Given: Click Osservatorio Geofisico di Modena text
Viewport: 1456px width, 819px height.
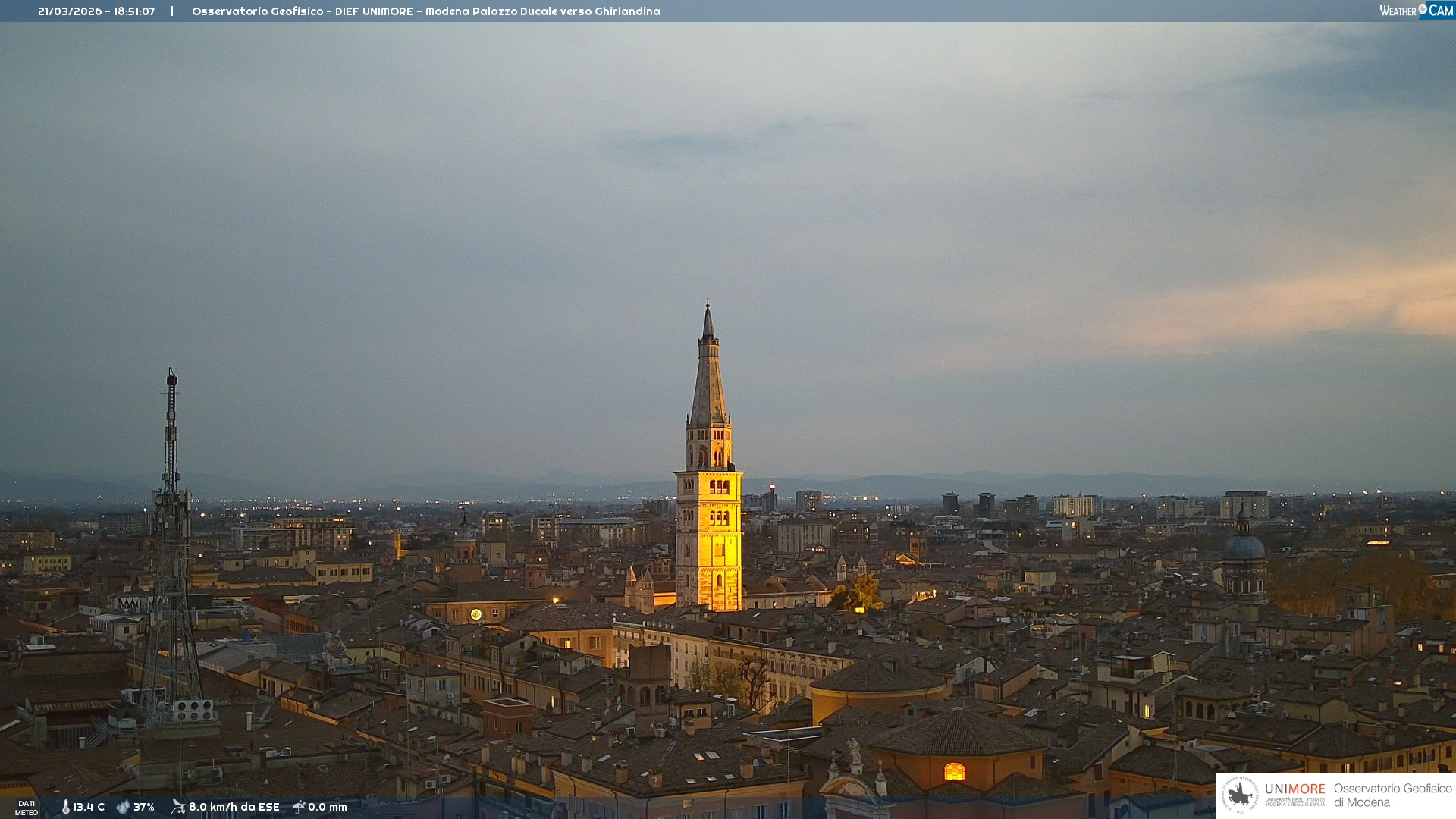Looking at the screenshot, I should coord(1392,795).
